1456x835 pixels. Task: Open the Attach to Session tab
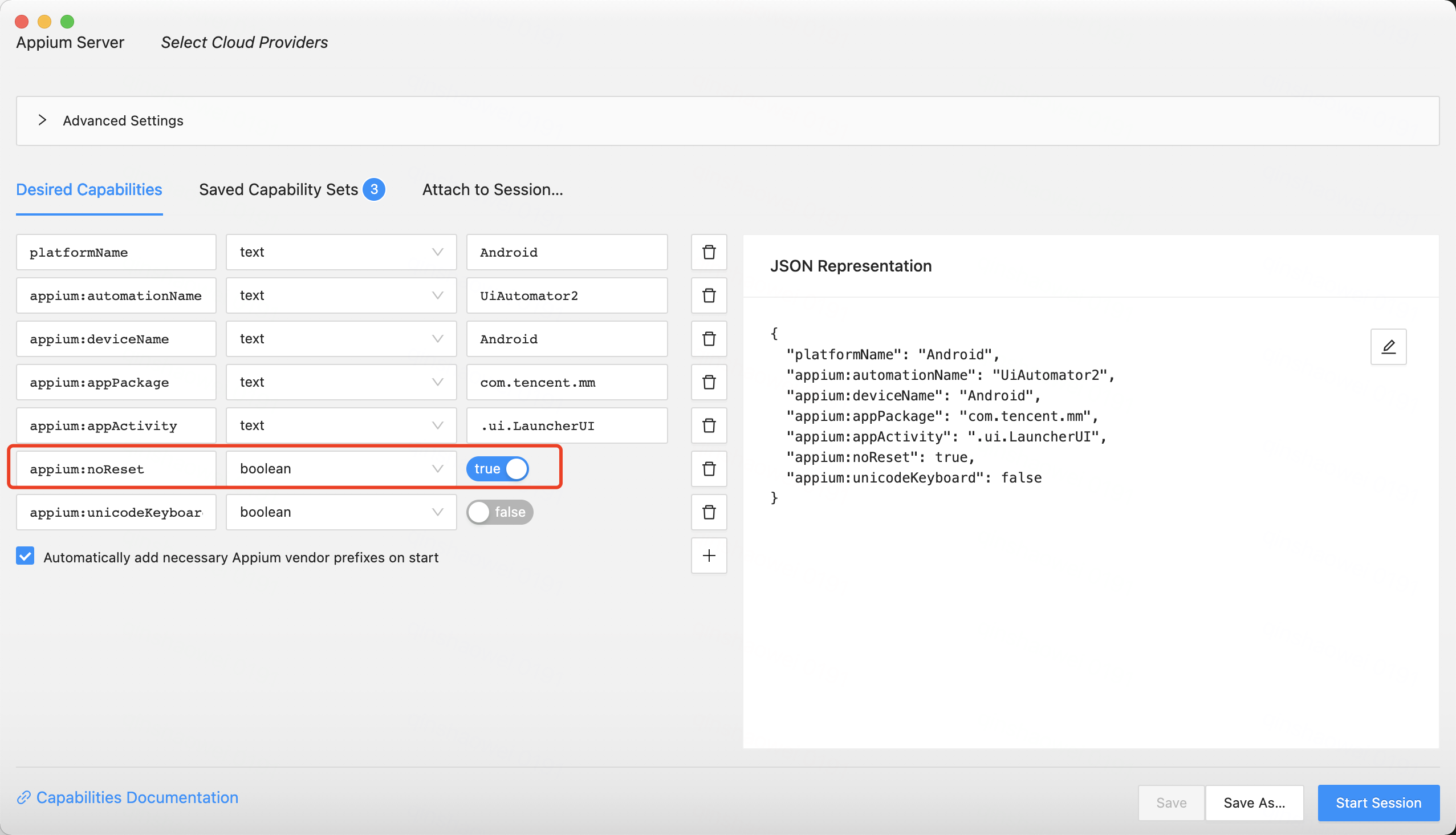pyautogui.click(x=493, y=189)
